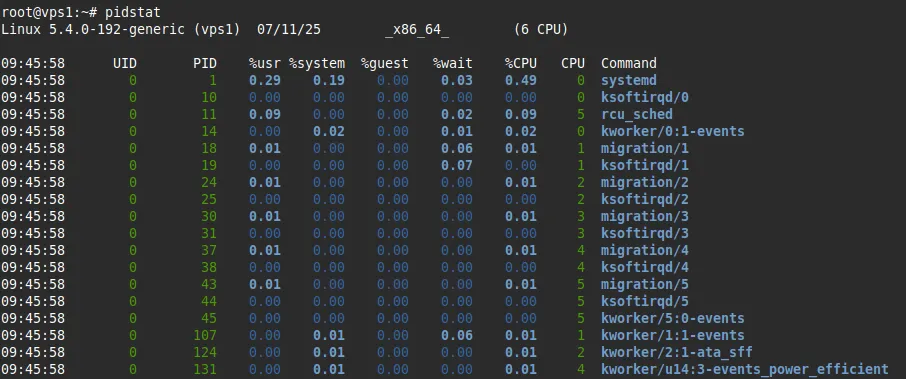Click the migration/2 command name
The width and height of the screenshot is (906, 379).
(645, 183)
